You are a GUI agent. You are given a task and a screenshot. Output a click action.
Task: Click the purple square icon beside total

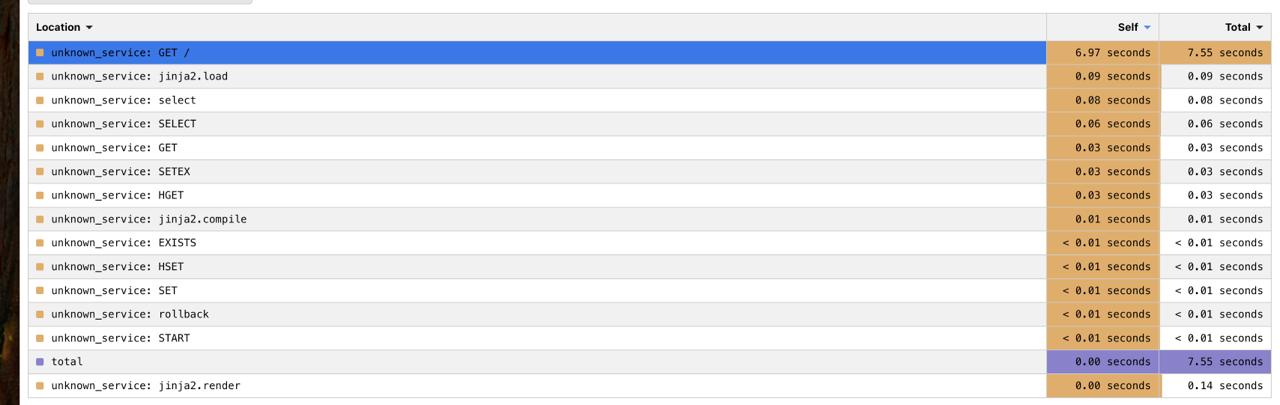coord(40,362)
